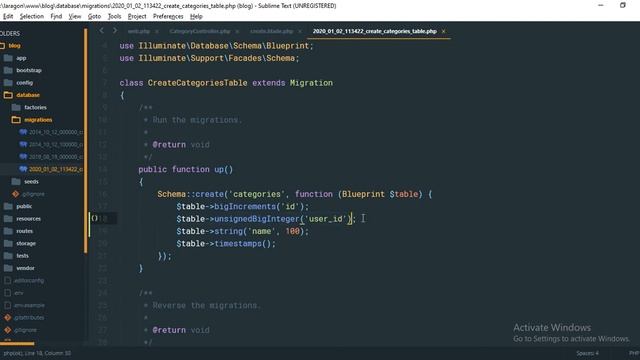Click the blog root folder icon
The height and width of the screenshot is (360, 640).
pyautogui.click(x=2, y=46)
